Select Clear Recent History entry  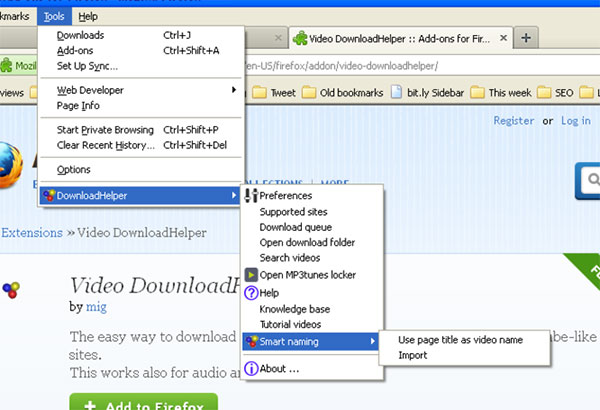tap(141, 145)
